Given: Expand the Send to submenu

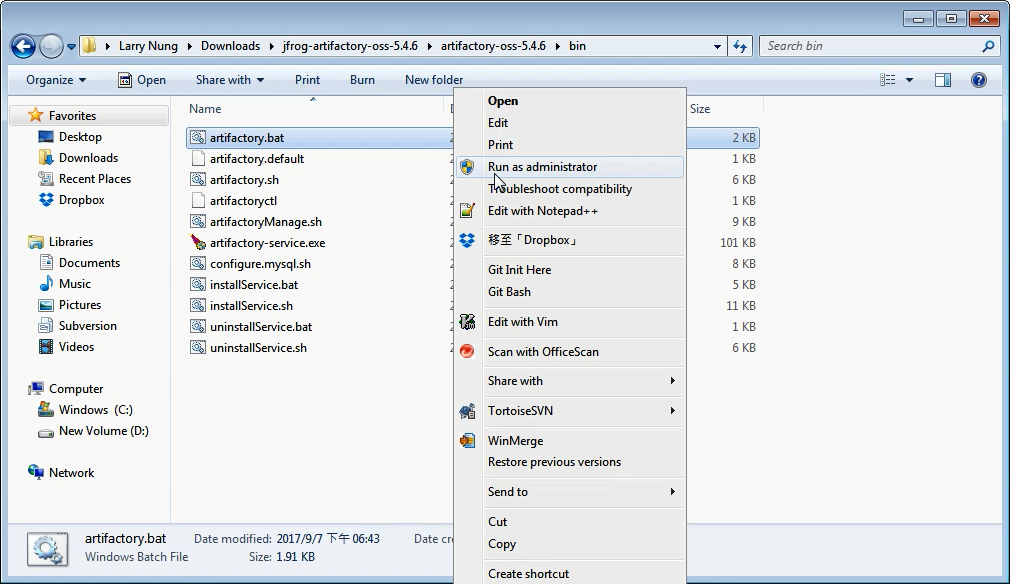Looking at the screenshot, I should click(570, 492).
